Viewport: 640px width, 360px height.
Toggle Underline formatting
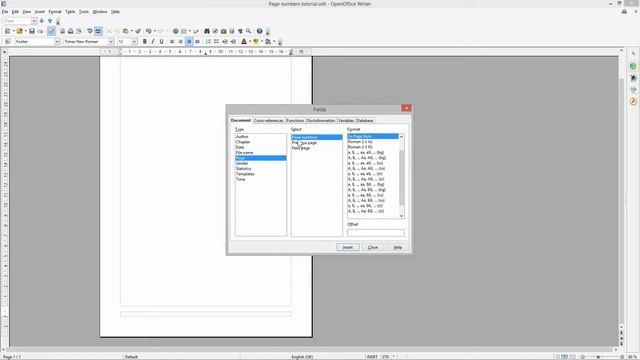(x=162, y=42)
